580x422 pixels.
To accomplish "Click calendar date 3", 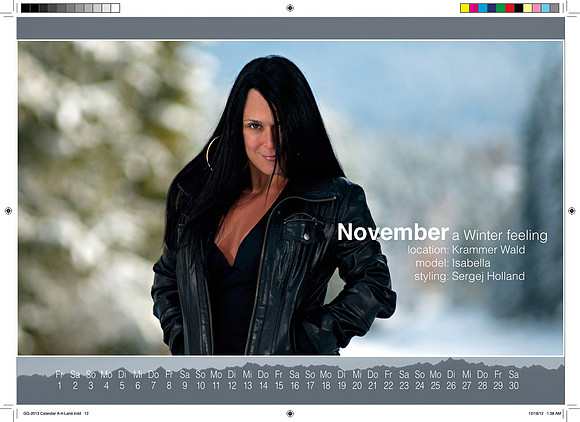I will (91, 386).
